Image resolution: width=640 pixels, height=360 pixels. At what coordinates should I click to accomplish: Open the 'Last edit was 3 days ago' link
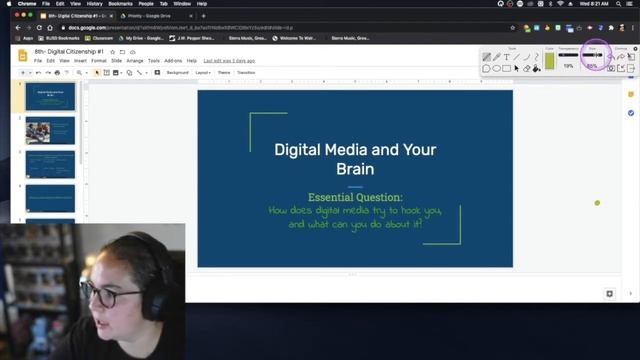(x=229, y=61)
